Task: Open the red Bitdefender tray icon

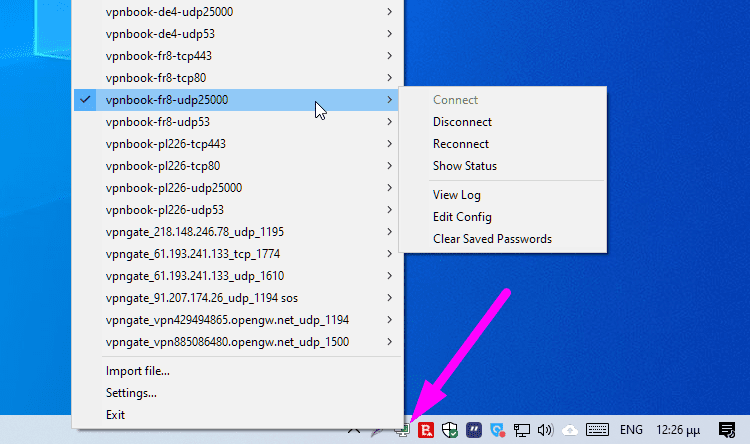Action: point(426,430)
